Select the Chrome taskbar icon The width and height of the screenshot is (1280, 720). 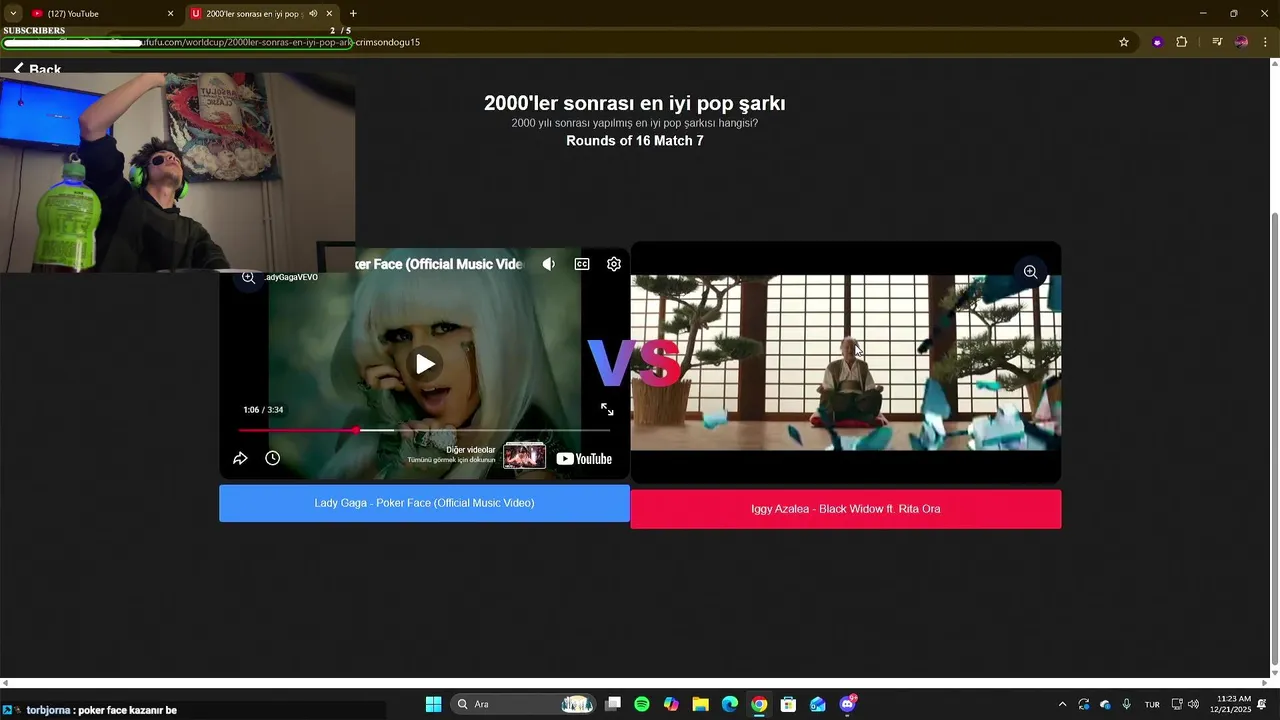point(759,704)
